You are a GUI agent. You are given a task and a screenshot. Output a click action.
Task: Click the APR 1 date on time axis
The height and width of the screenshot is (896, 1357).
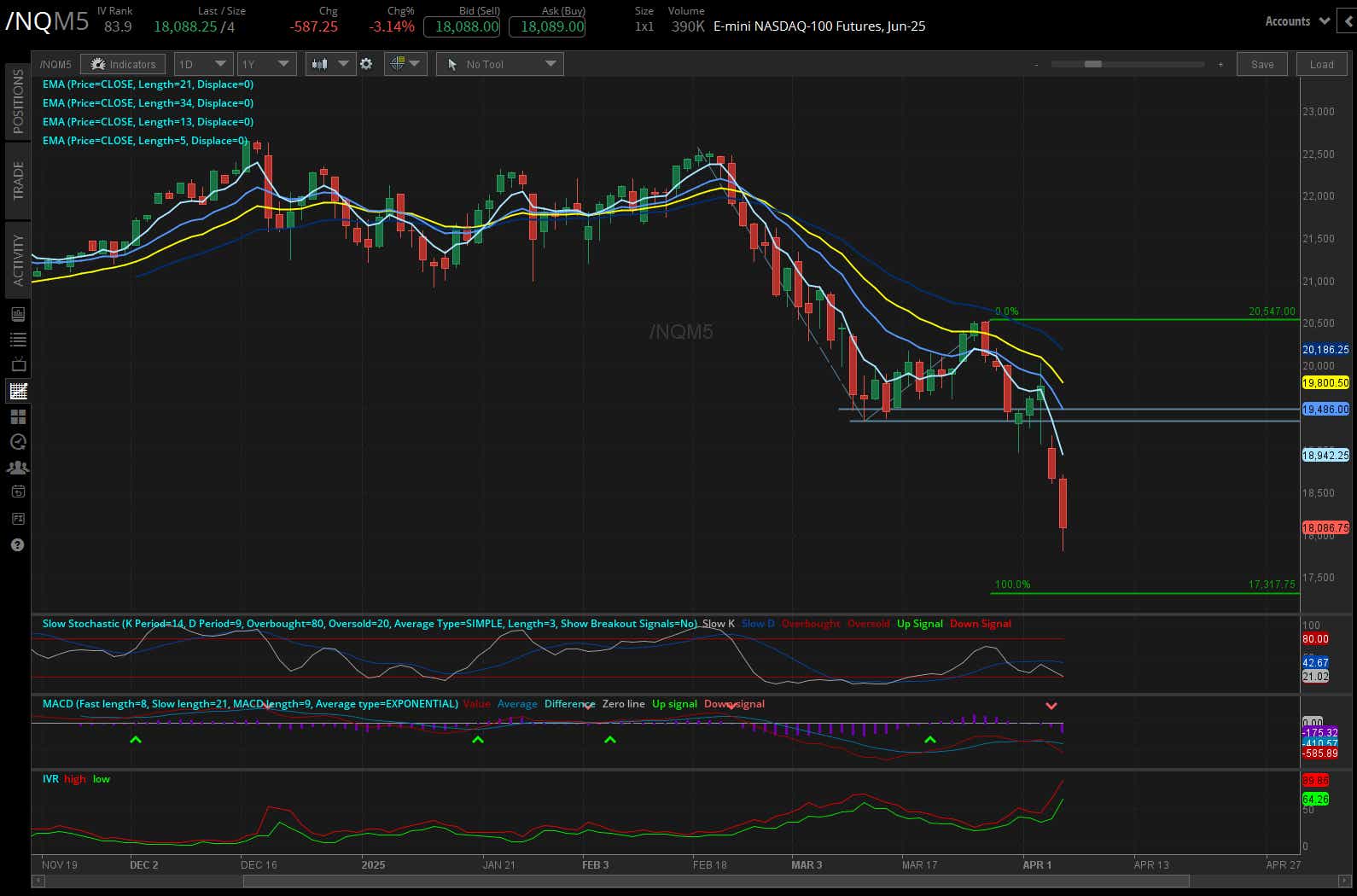(x=1037, y=865)
